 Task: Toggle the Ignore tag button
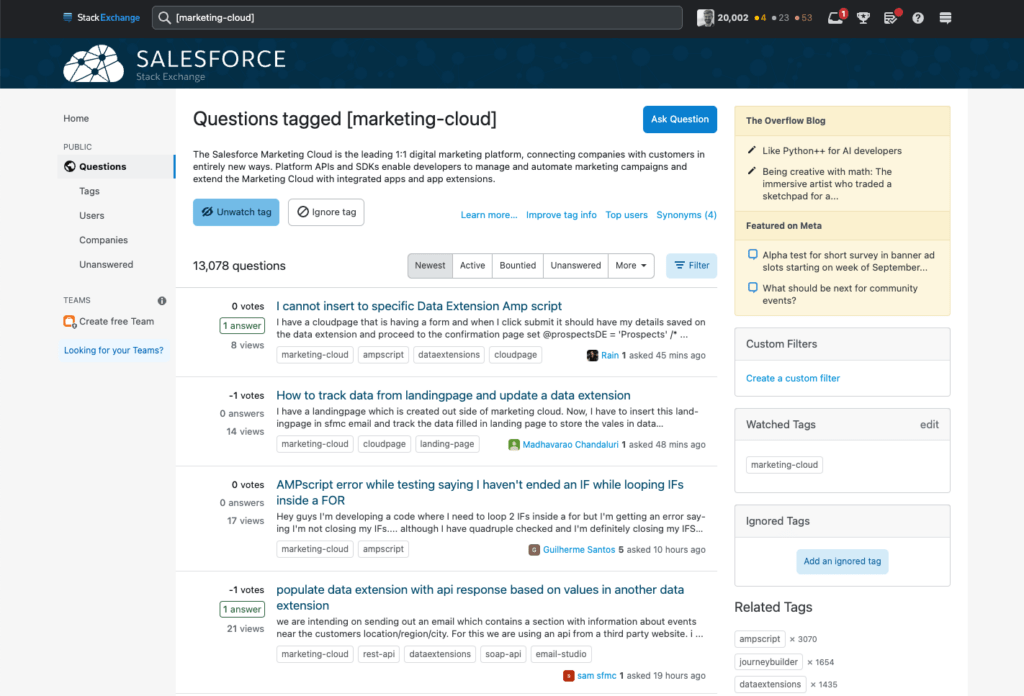(x=326, y=212)
